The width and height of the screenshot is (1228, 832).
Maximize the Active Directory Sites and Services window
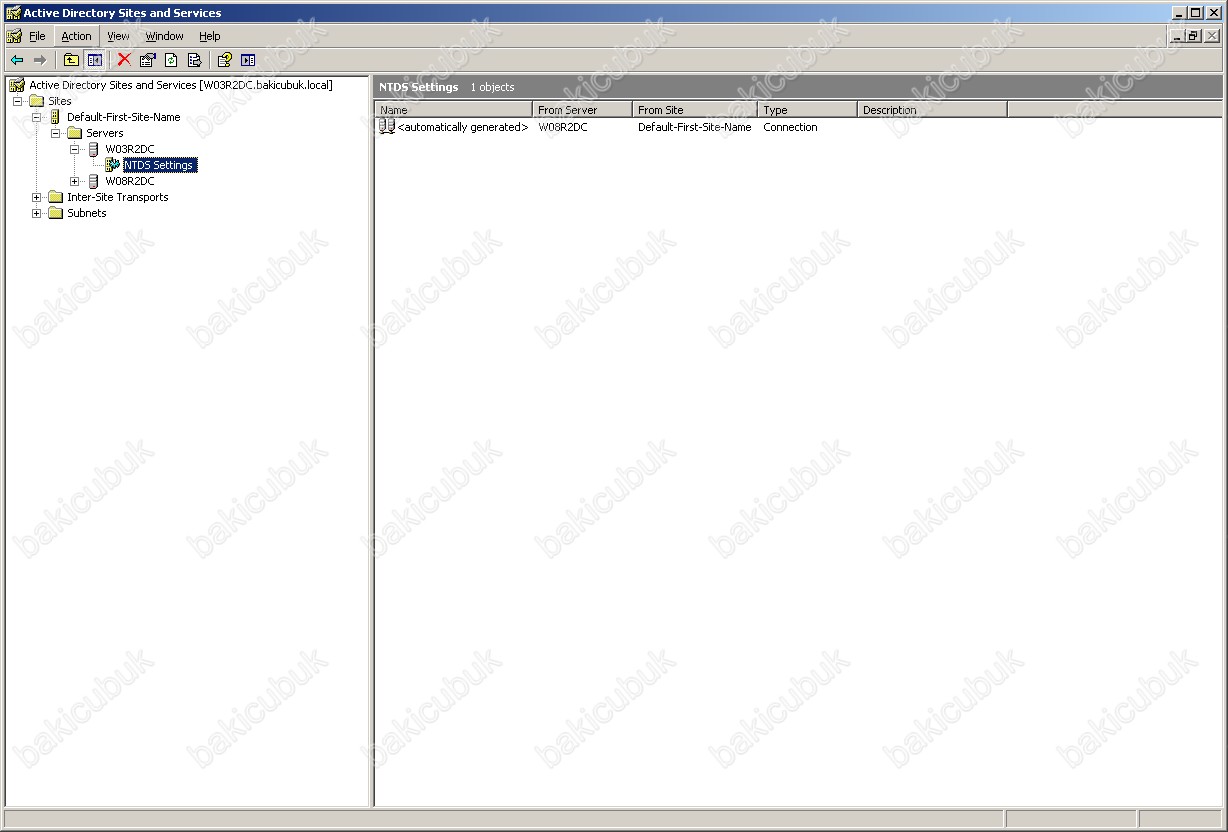coord(1194,13)
